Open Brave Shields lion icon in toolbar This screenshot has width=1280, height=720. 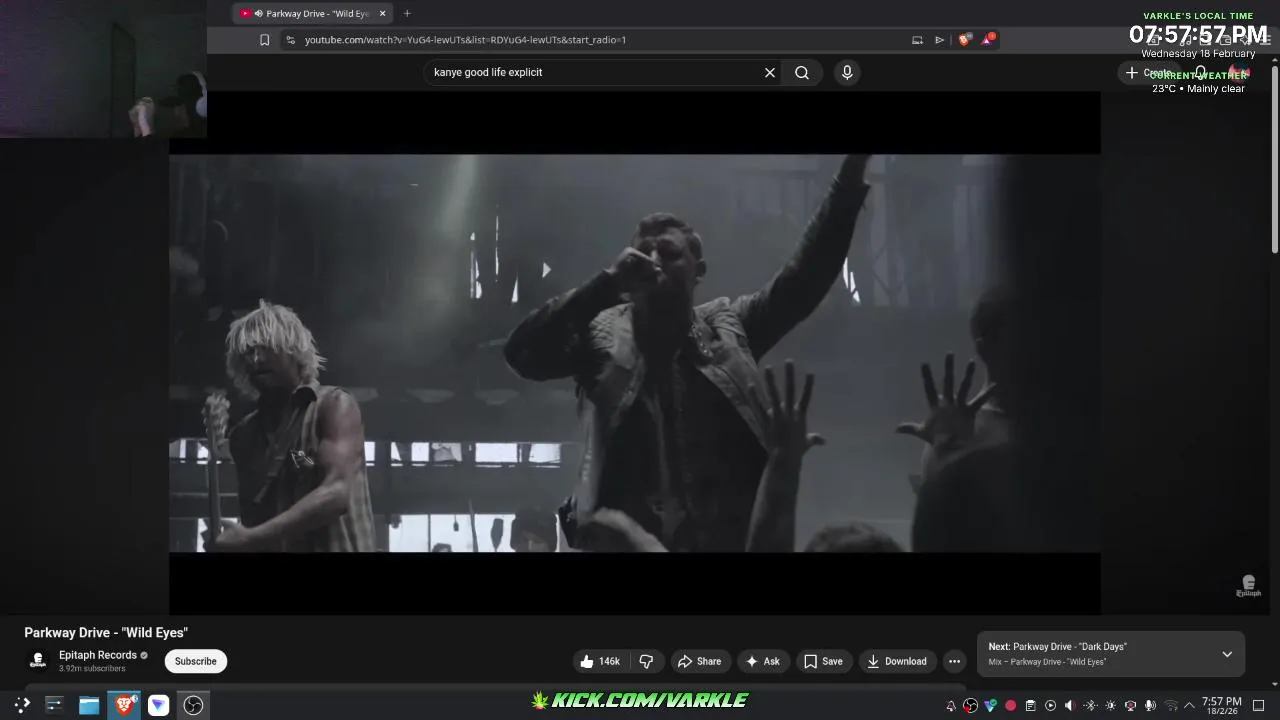pyautogui.click(x=964, y=40)
